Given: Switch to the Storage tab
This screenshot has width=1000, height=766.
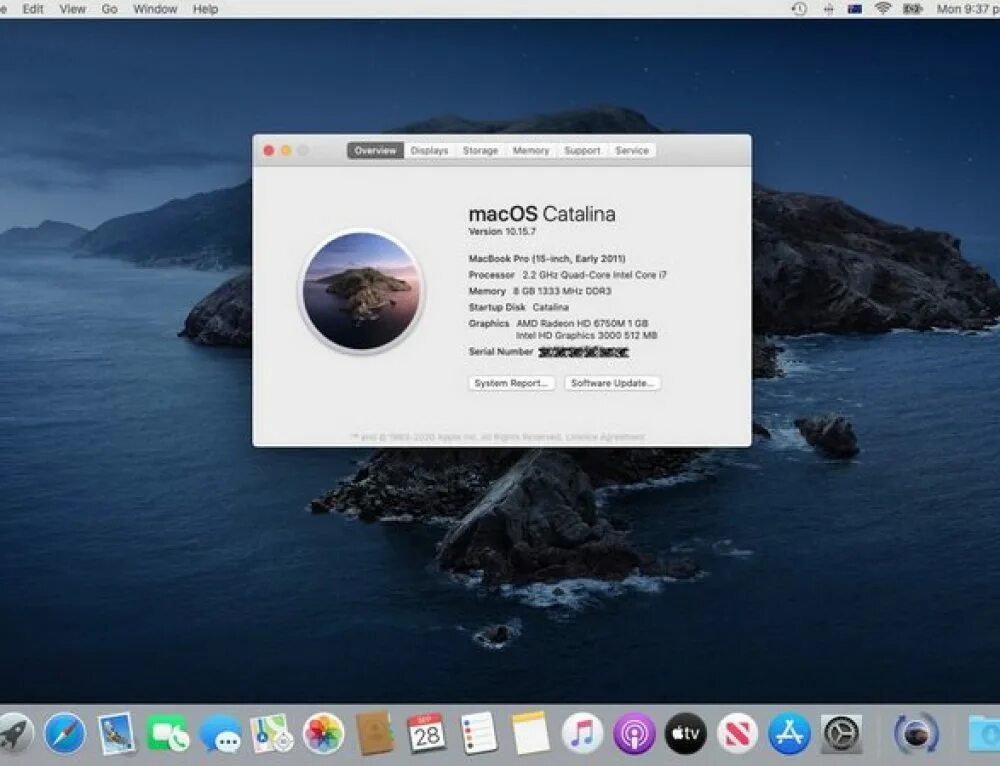Looking at the screenshot, I should coord(480,151).
